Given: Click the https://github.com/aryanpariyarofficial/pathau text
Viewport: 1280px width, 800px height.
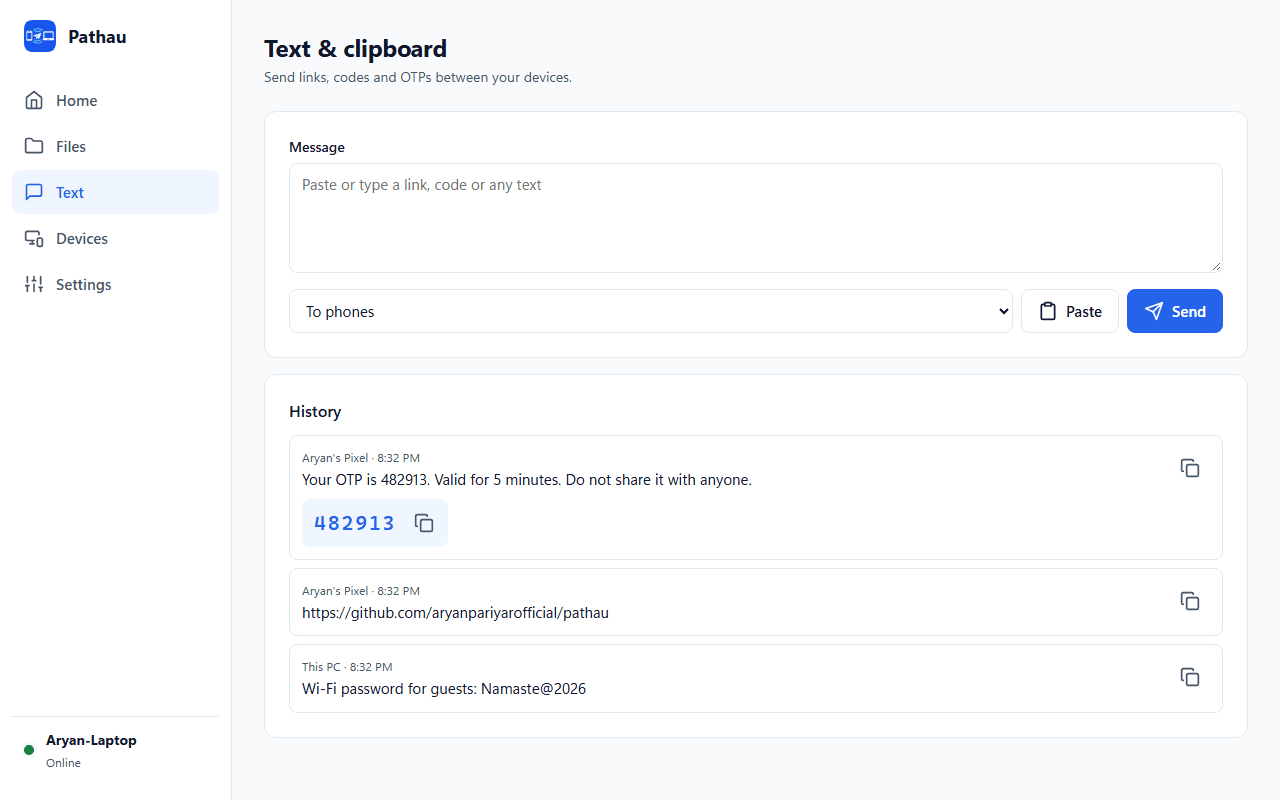Looking at the screenshot, I should 455,613.
